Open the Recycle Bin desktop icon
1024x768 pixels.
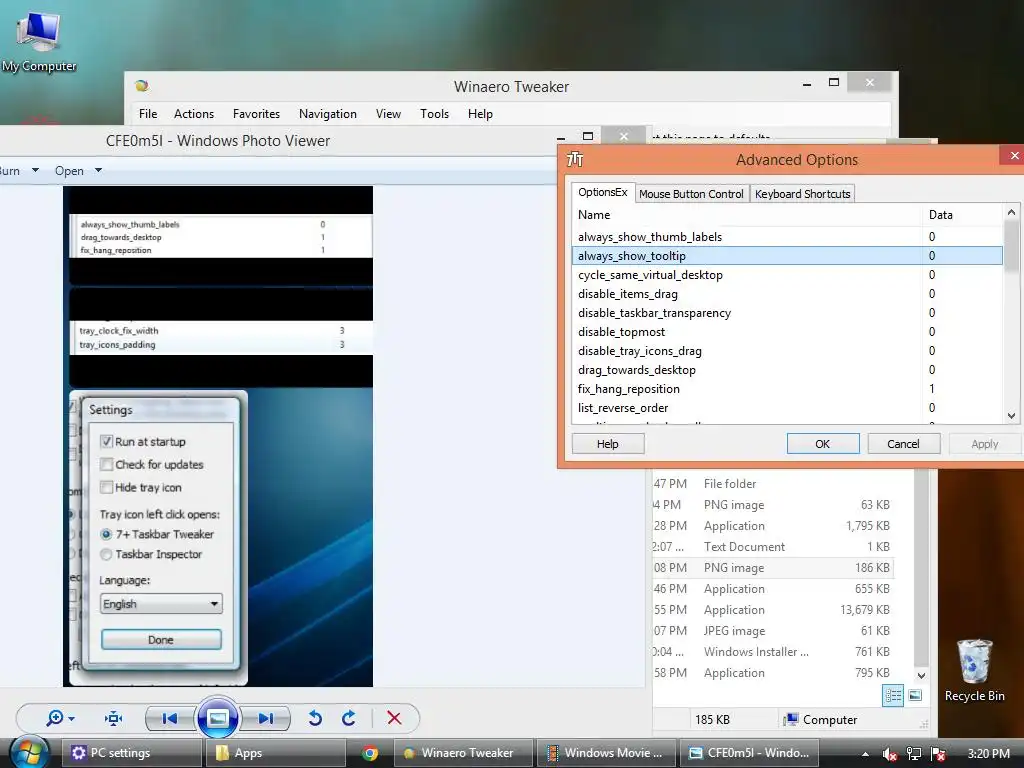(x=974, y=670)
